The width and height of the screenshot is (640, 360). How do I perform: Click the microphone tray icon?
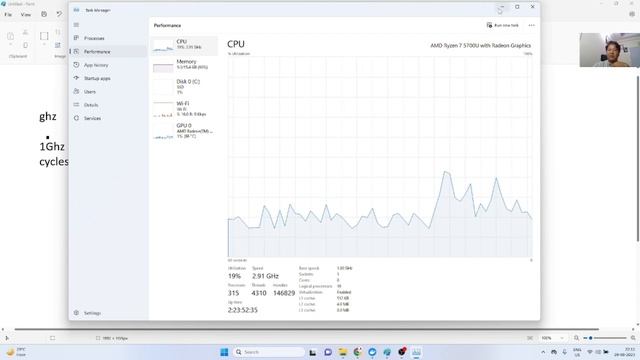(564, 352)
